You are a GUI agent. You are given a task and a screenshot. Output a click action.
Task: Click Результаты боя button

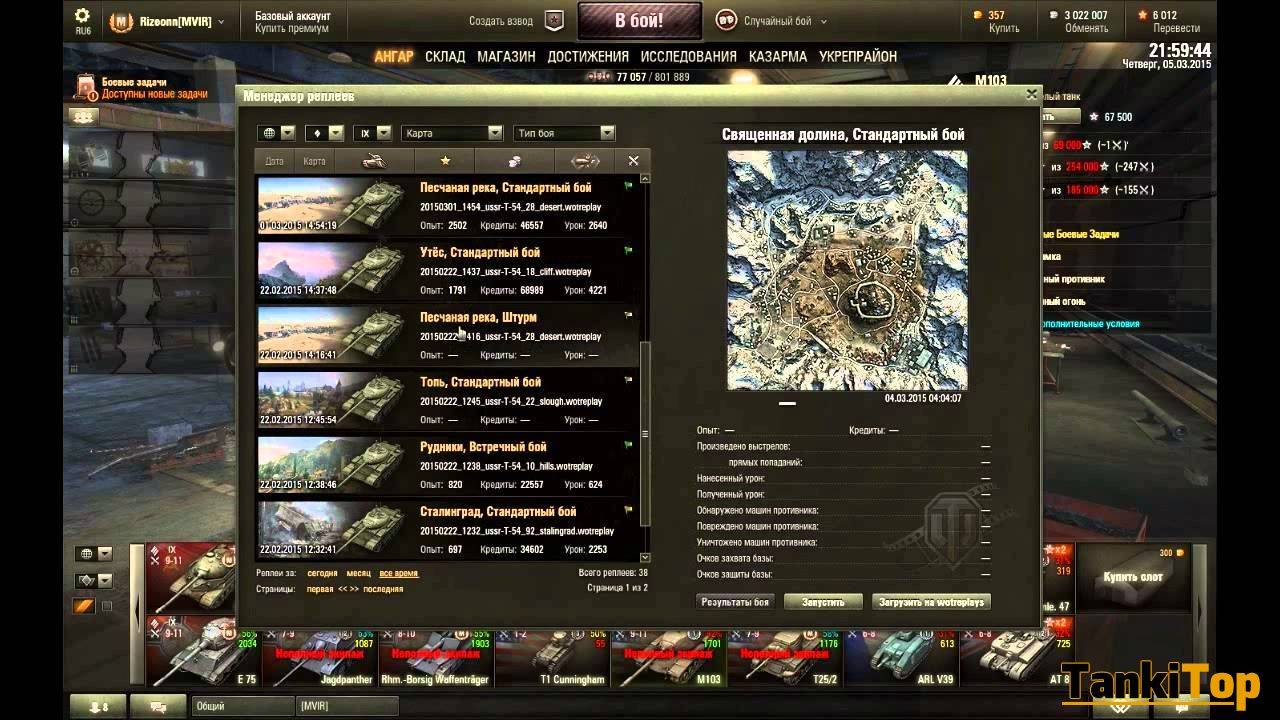point(735,602)
